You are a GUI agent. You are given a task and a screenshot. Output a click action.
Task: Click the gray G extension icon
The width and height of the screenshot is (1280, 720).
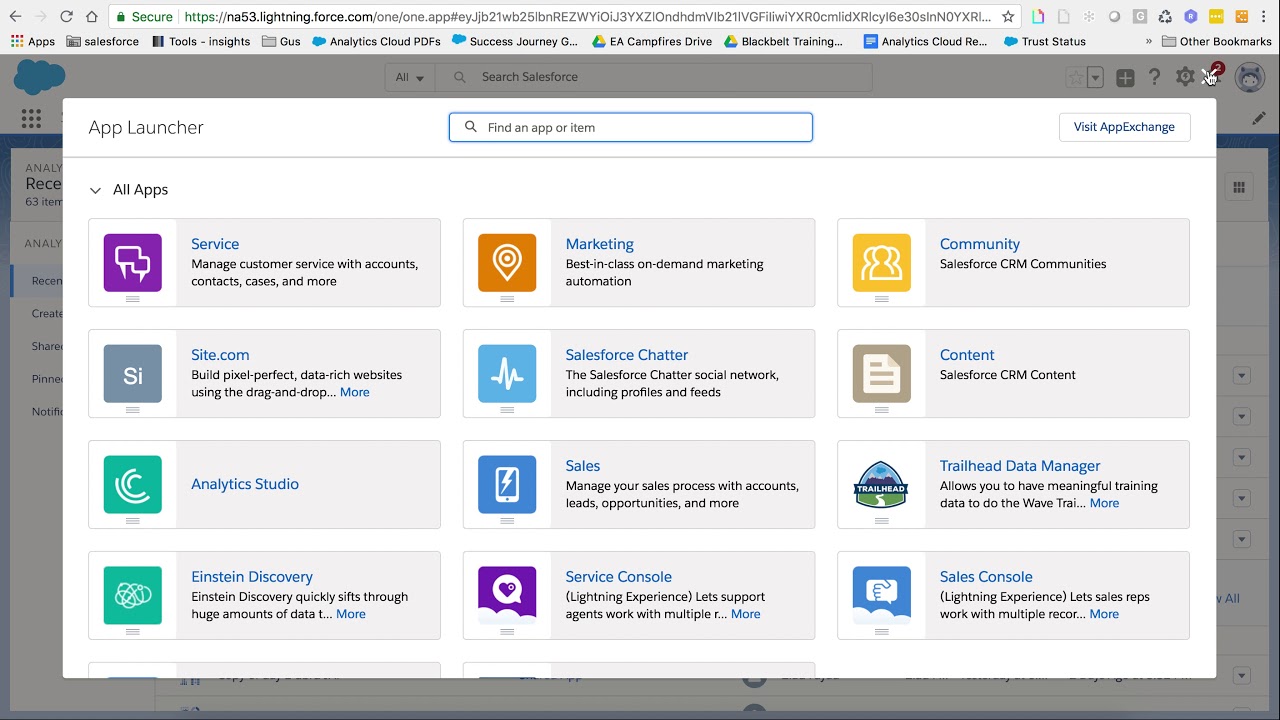tap(1140, 17)
